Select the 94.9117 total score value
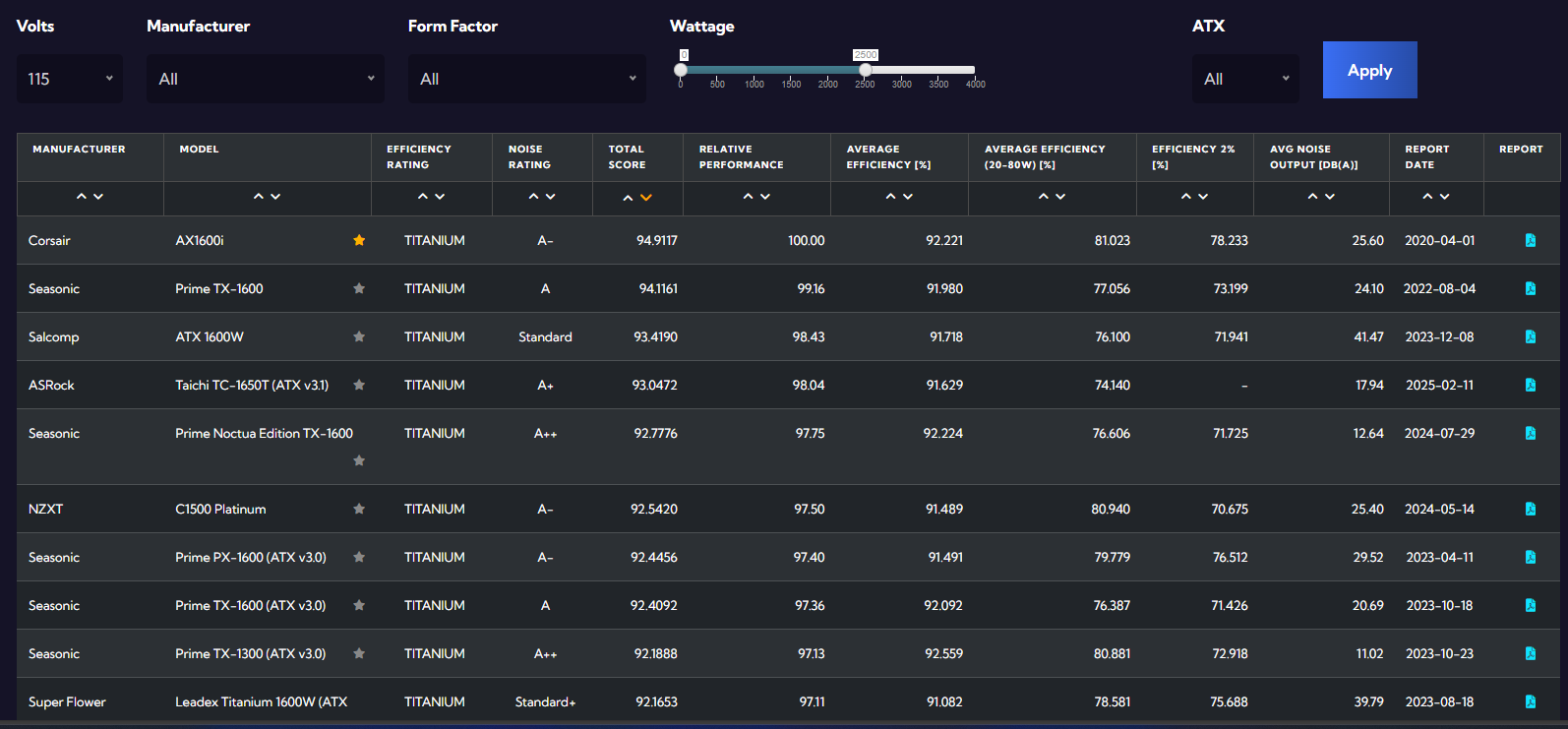Viewport: 1568px width, 729px height. pyautogui.click(x=657, y=240)
